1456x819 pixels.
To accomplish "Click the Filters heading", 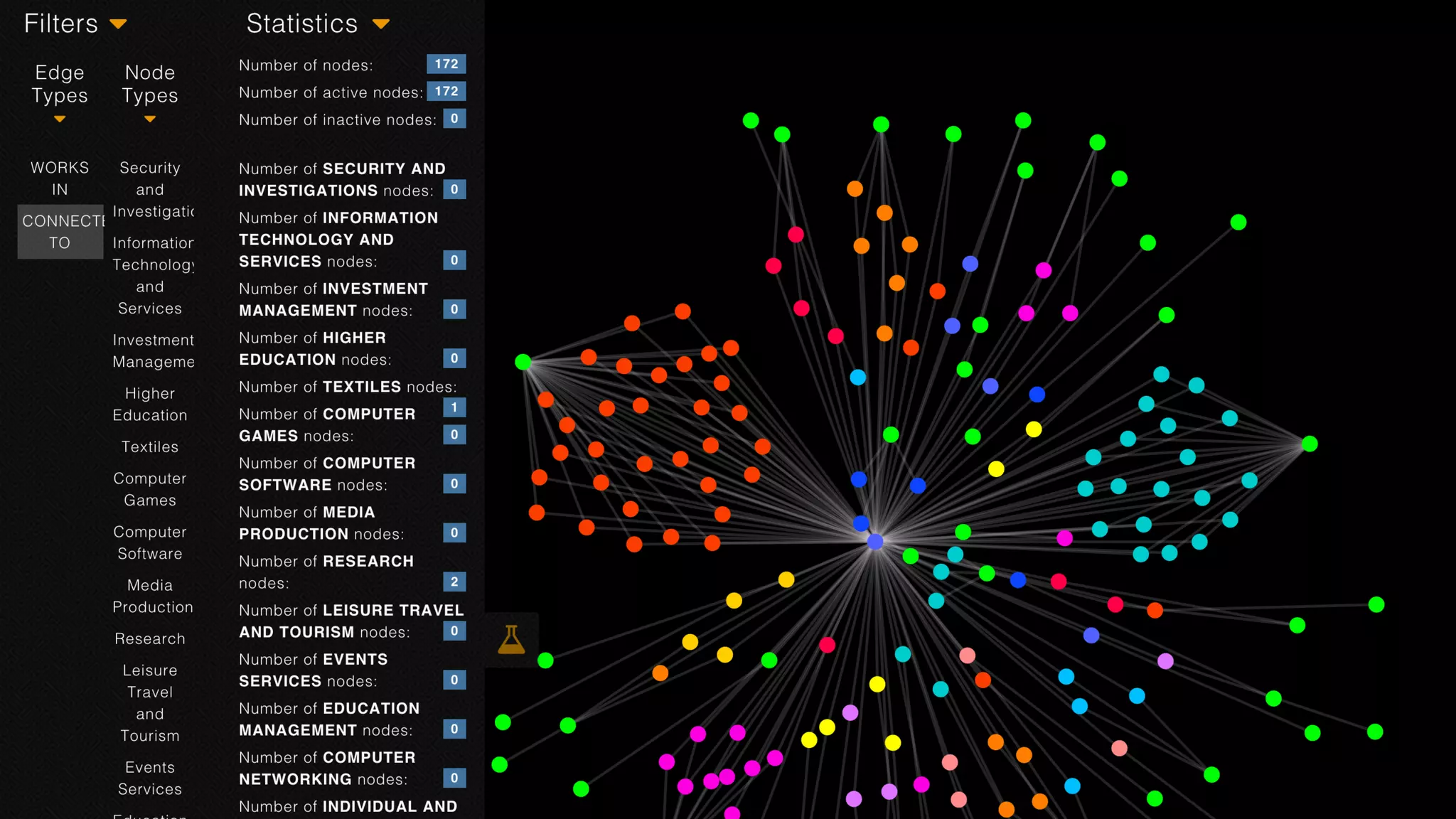I will tap(61, 24).
